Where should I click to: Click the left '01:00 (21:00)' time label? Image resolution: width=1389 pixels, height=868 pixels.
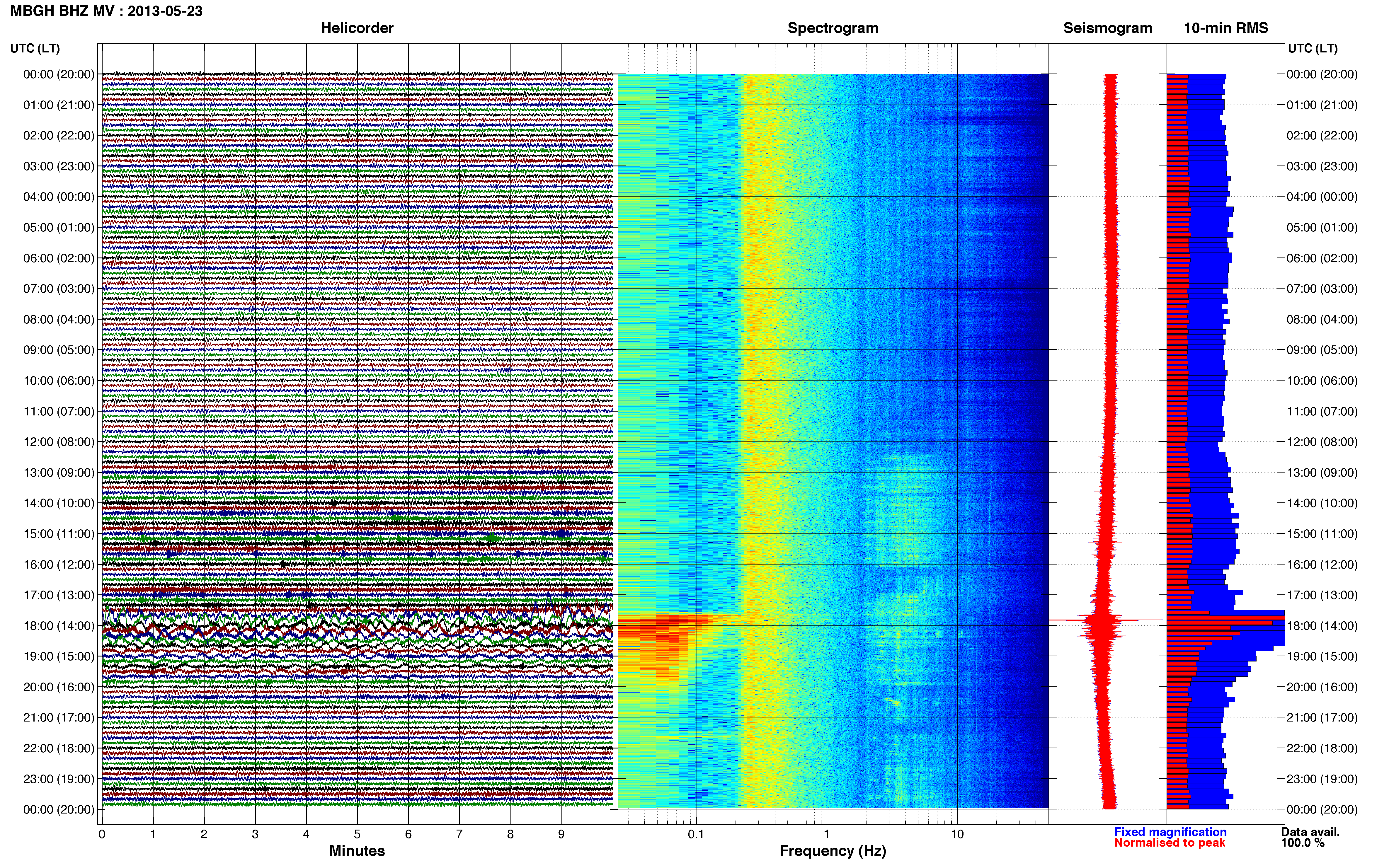(x=59, y=105)
